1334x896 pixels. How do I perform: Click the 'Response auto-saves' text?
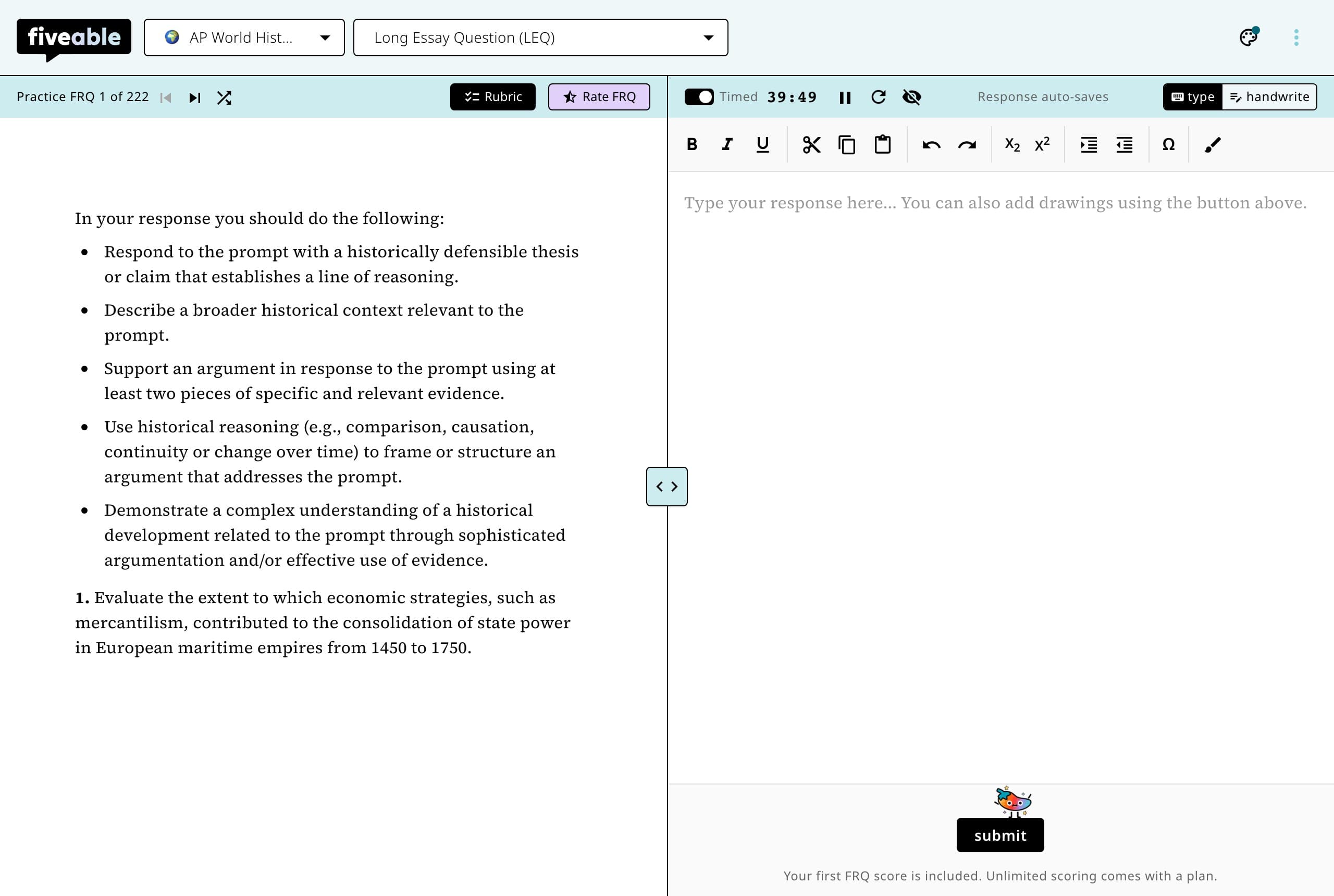(1043, 96)
